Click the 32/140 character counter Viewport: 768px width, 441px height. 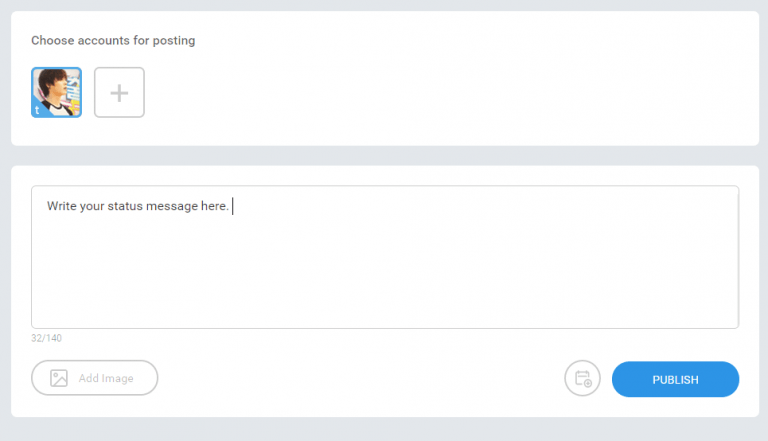point(47,338)
